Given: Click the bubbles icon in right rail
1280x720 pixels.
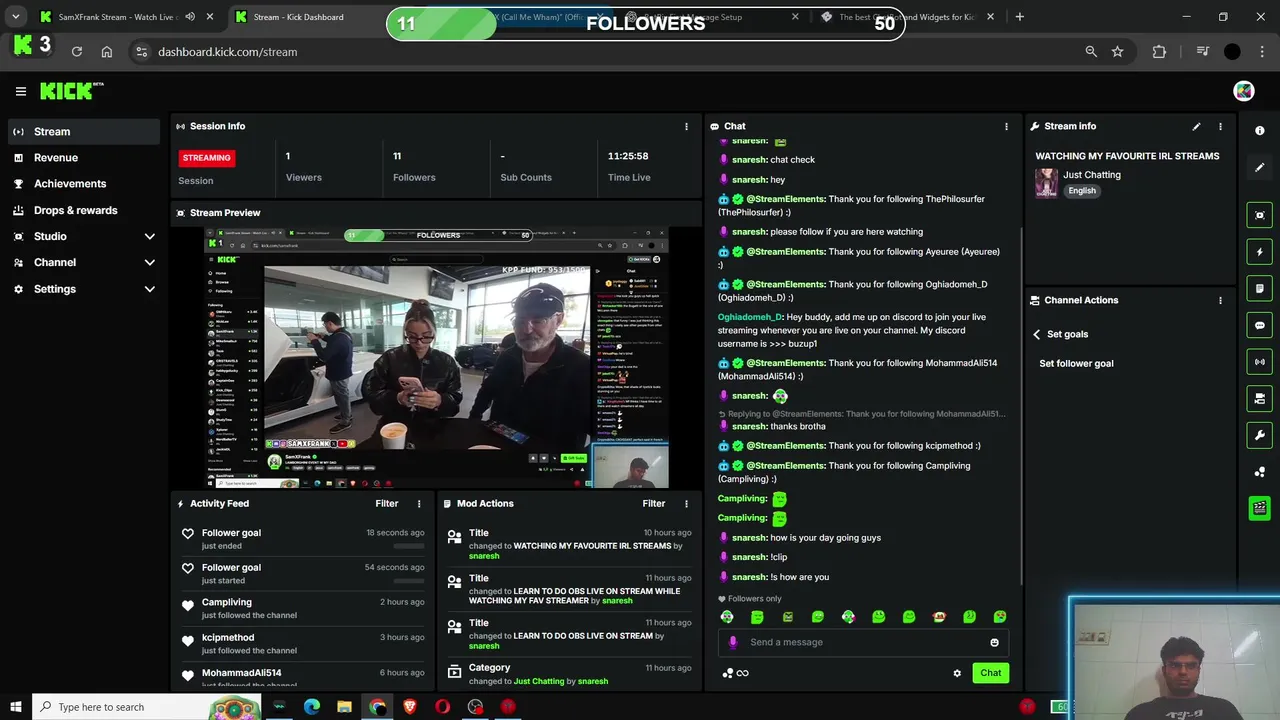Looking at the screenshot, I should pyautogui.click(x=1259, y=472).
